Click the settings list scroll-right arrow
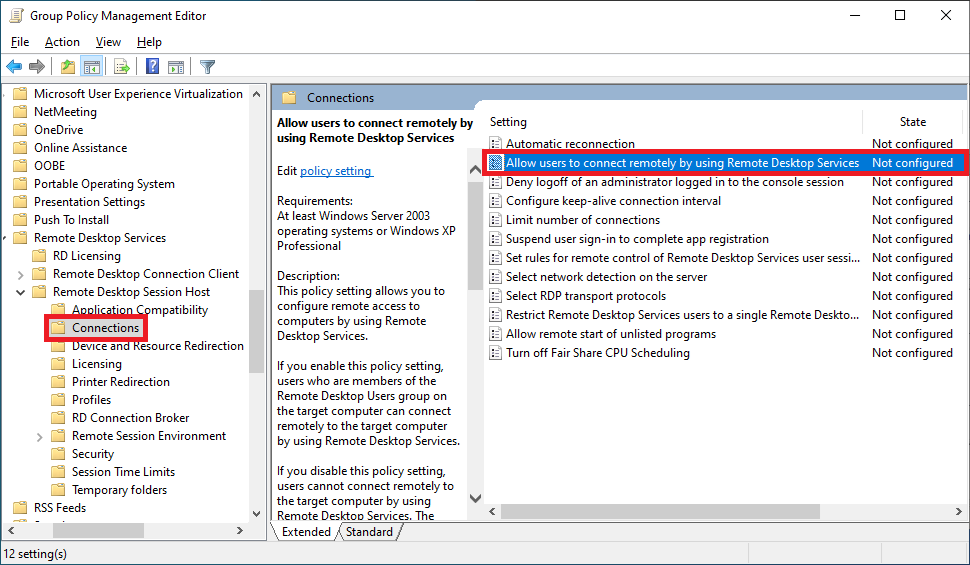This screenshot has width=970, height=565. (x=958, y=512)
